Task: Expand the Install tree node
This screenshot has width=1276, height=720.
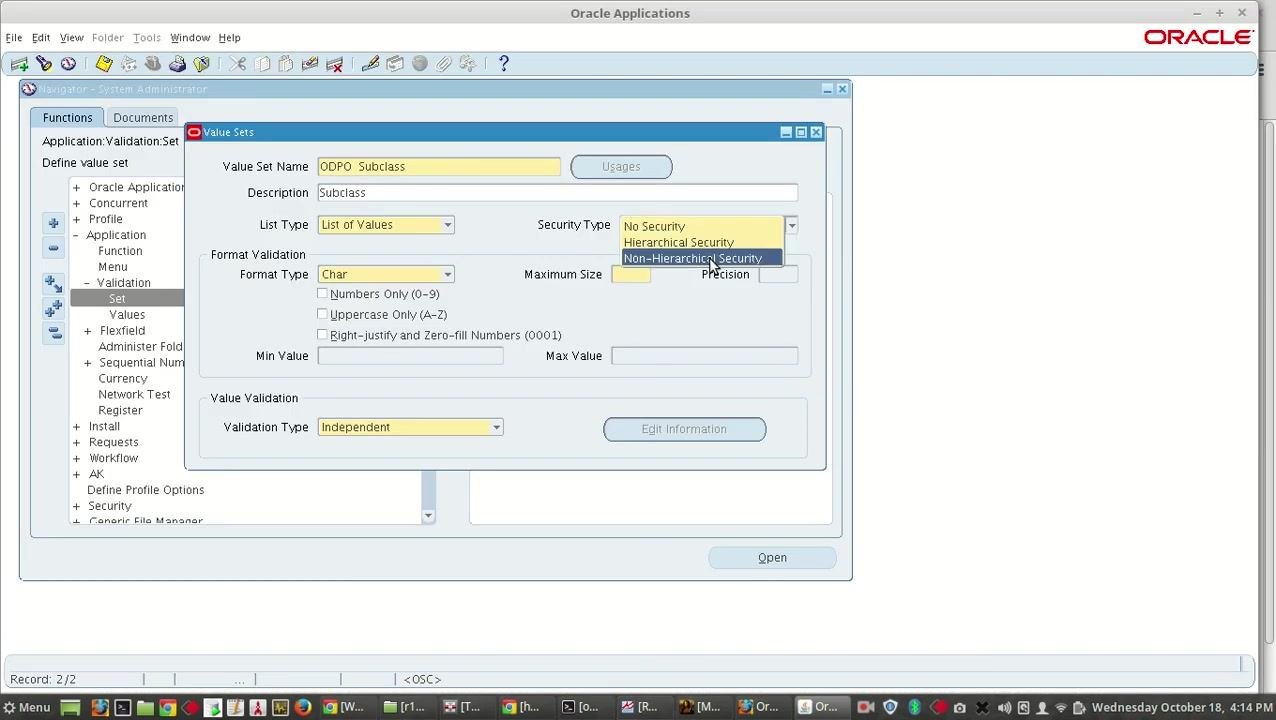Action: pos(76,427)
